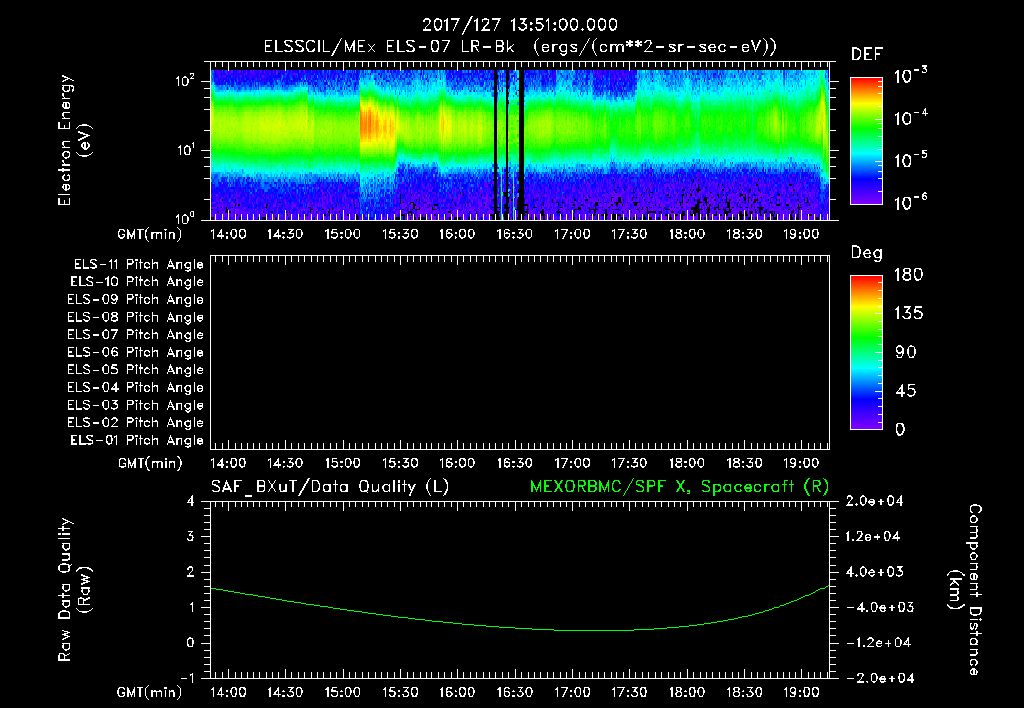1024x708 pixels.
Task: Click 18:30 time tick under the energy spectrogram
Action: [x=744, y=234]
